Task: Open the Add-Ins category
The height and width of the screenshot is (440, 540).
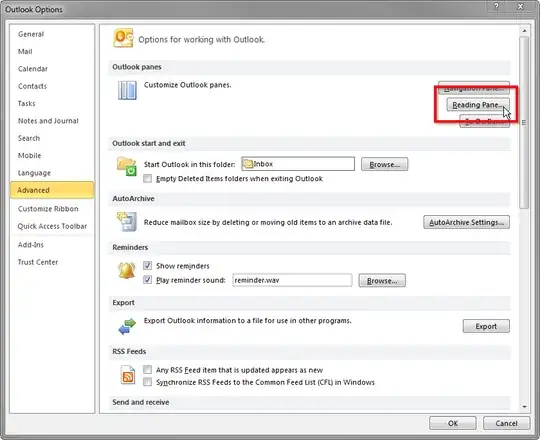Action: coord(52,245)
